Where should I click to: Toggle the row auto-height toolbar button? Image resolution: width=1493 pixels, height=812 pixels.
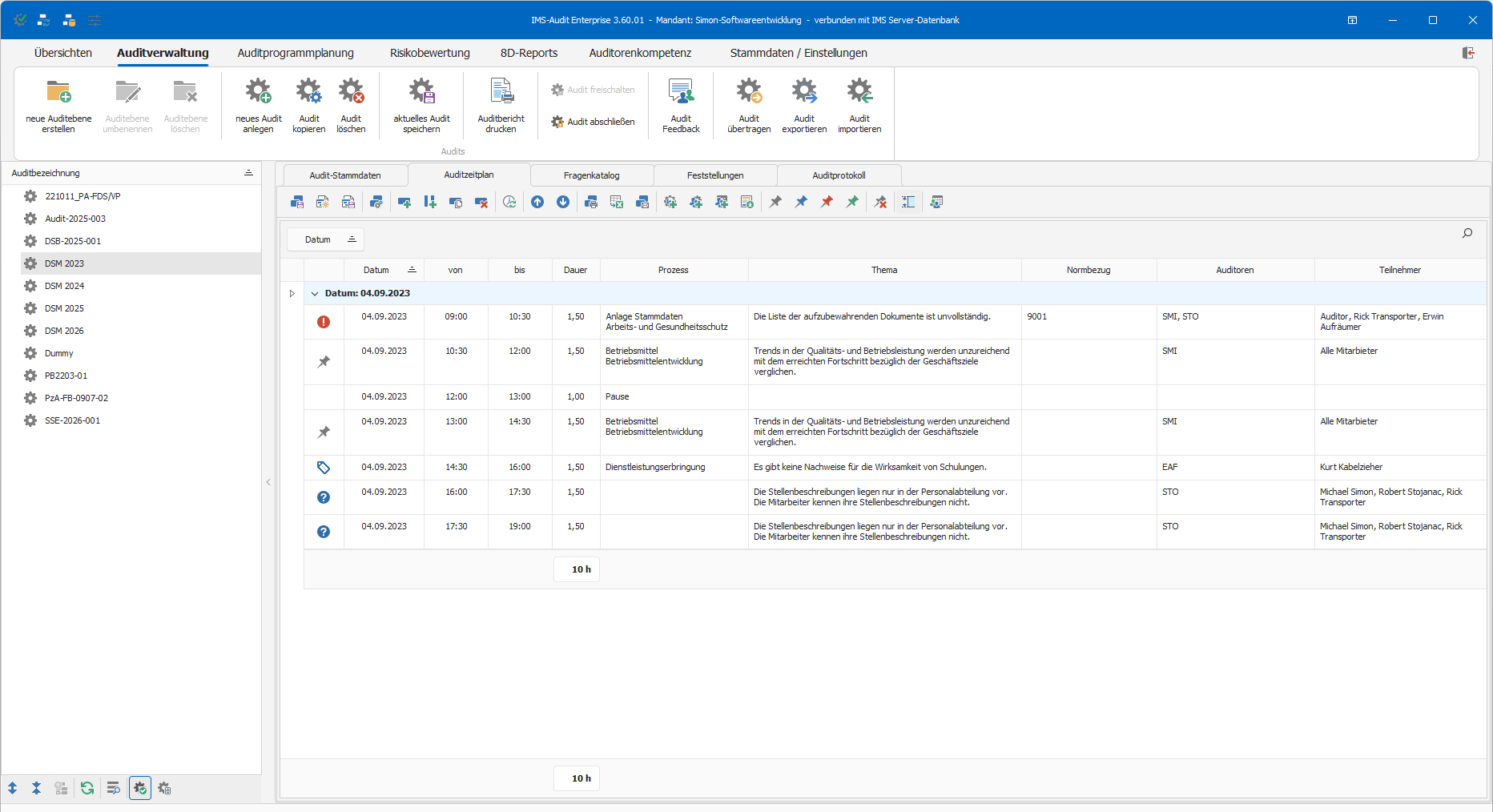[908, 202]
